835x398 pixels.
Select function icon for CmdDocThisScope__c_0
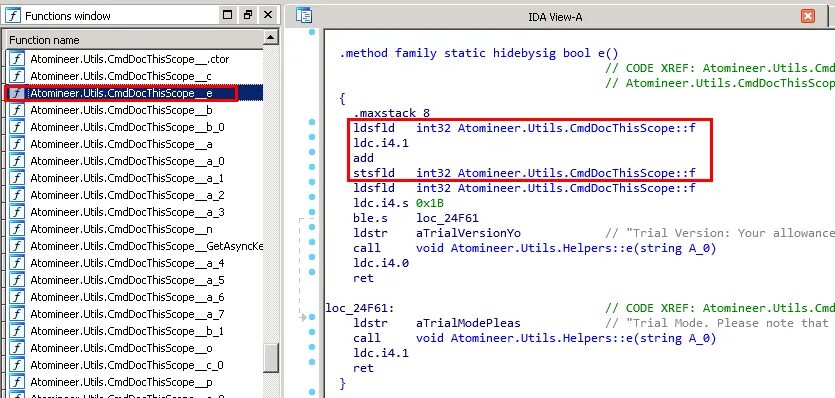pyautogui.click(x=17, y=365)
